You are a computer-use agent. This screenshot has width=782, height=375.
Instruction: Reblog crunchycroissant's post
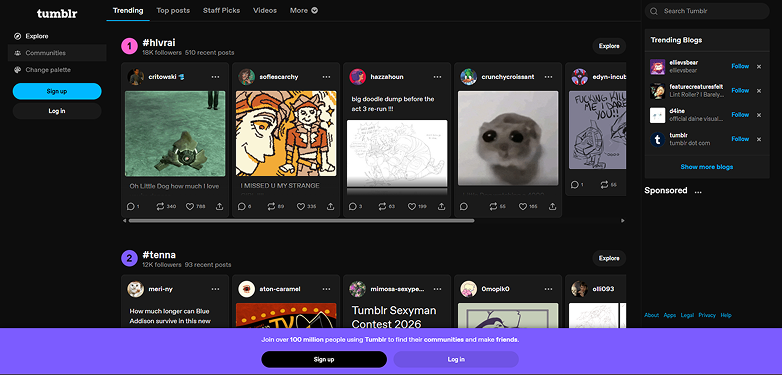(x=493, y=206)
